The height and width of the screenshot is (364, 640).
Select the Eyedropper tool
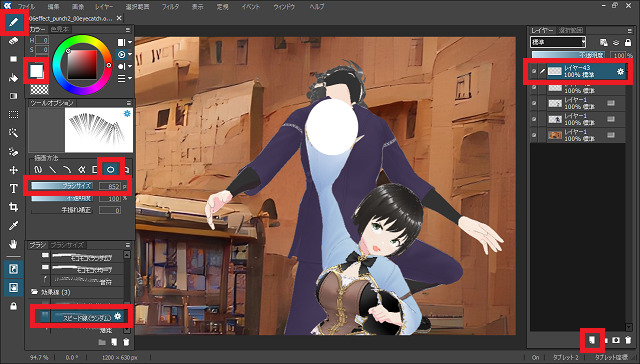(13, 225)
